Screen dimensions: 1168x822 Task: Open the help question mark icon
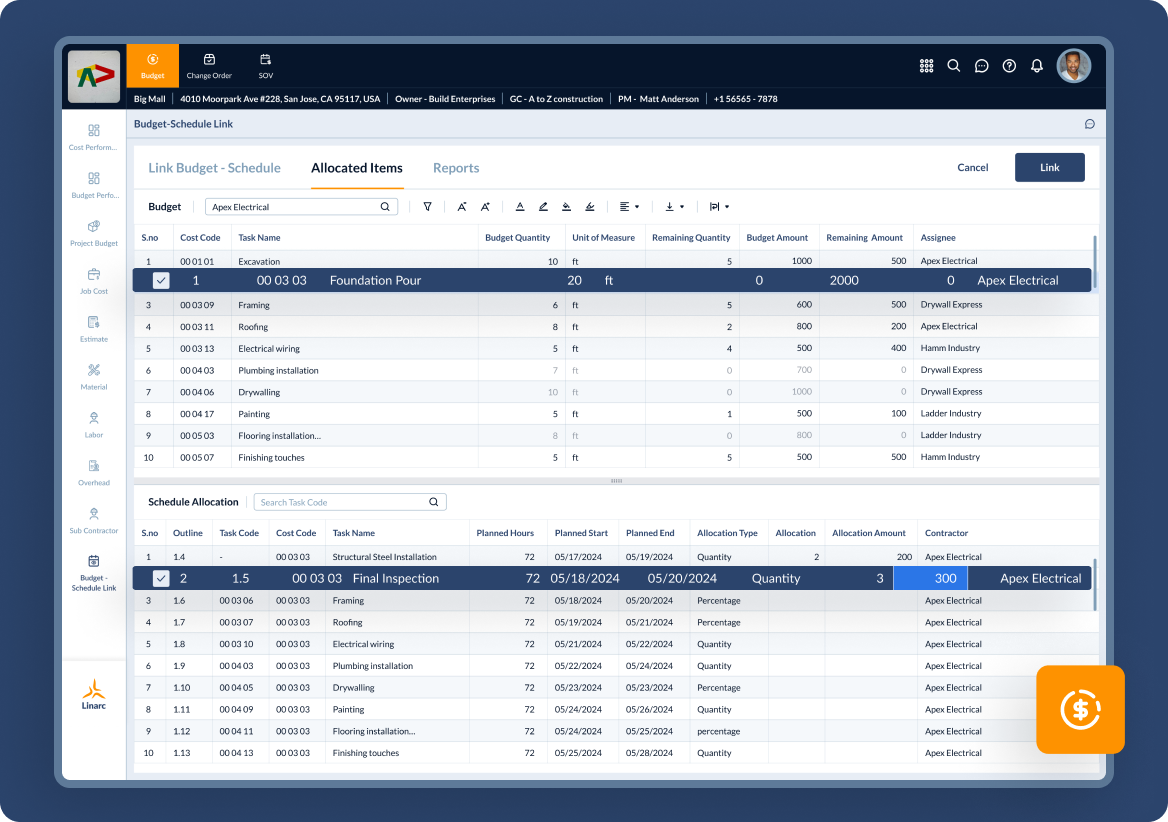pos(1009,66)
